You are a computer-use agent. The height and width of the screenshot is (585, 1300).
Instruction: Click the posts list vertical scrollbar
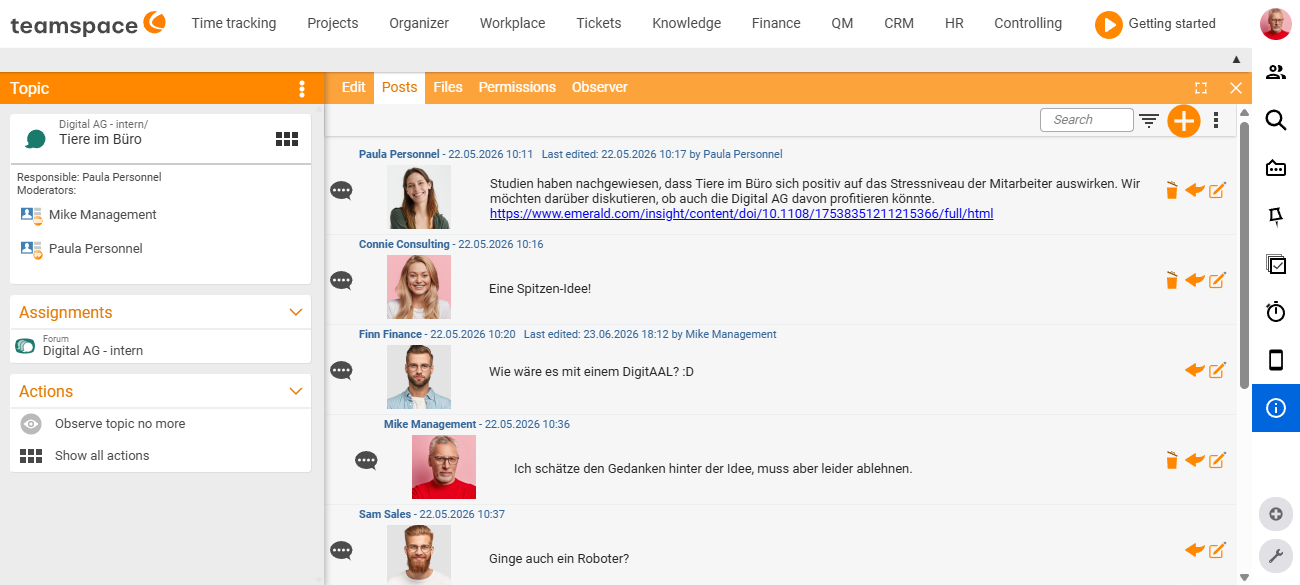(1244, 255)
